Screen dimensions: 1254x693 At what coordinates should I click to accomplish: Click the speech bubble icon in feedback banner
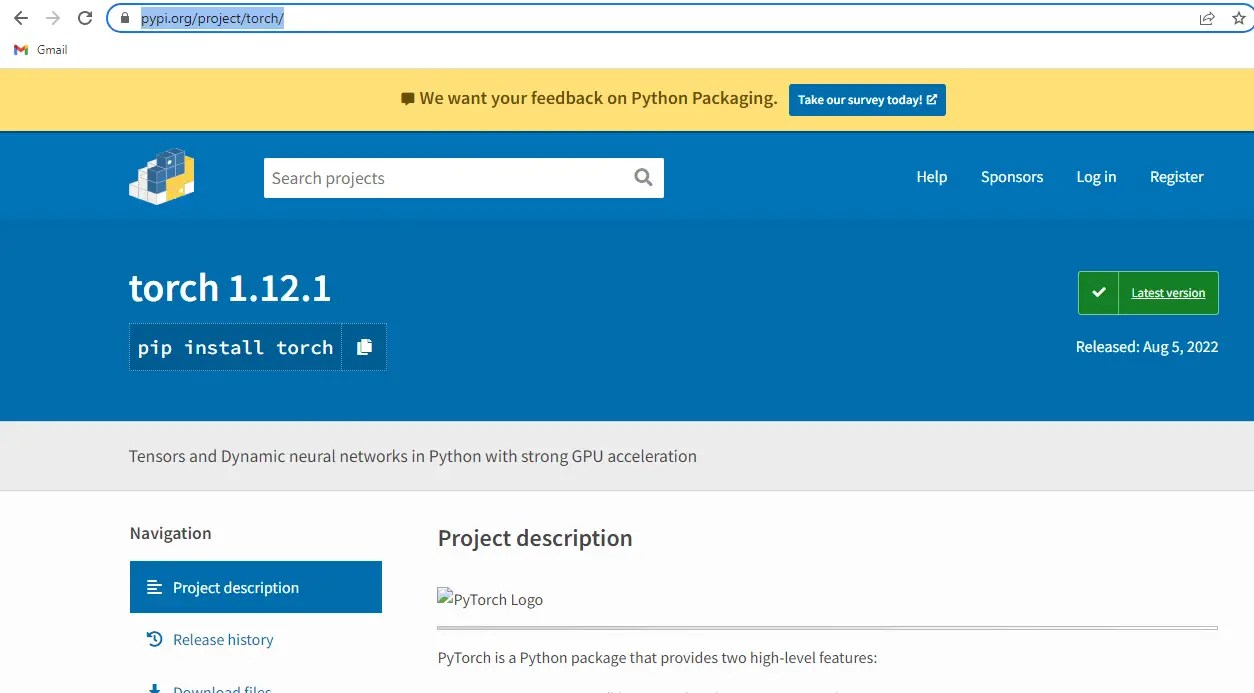point(406,99)
